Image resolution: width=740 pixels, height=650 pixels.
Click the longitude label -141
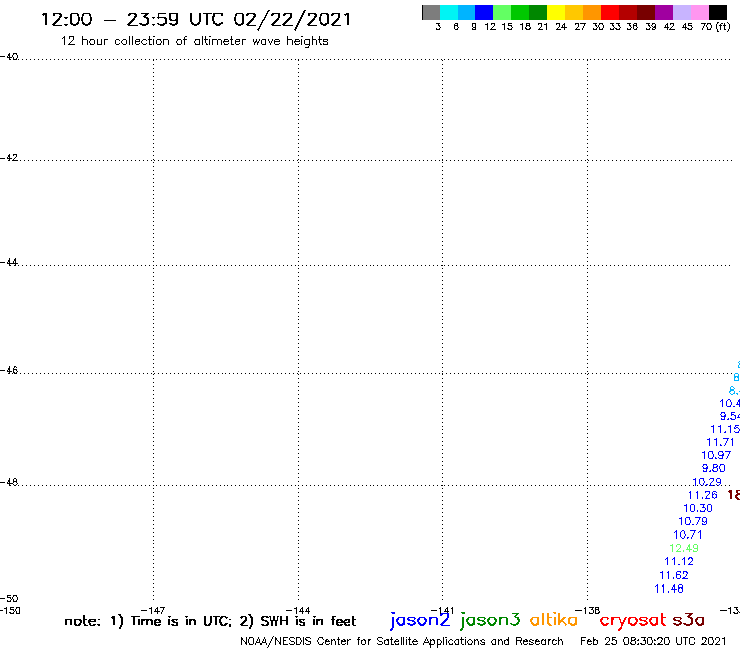click(x=442, y=610)
